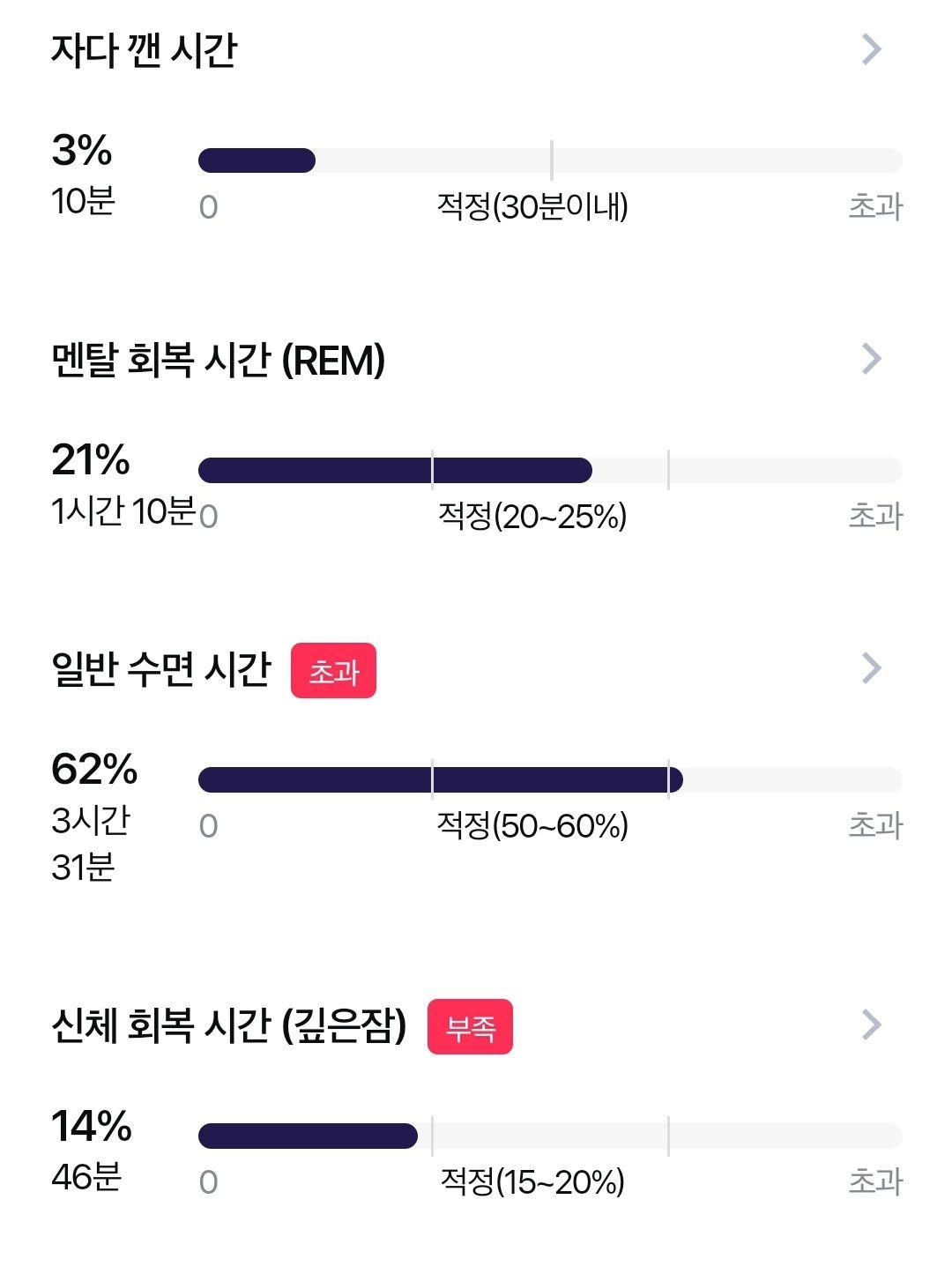Click the REM 21% progress bar
Image resolution: width=952 pixels, height=1274 pixels.
click(550, 470)
